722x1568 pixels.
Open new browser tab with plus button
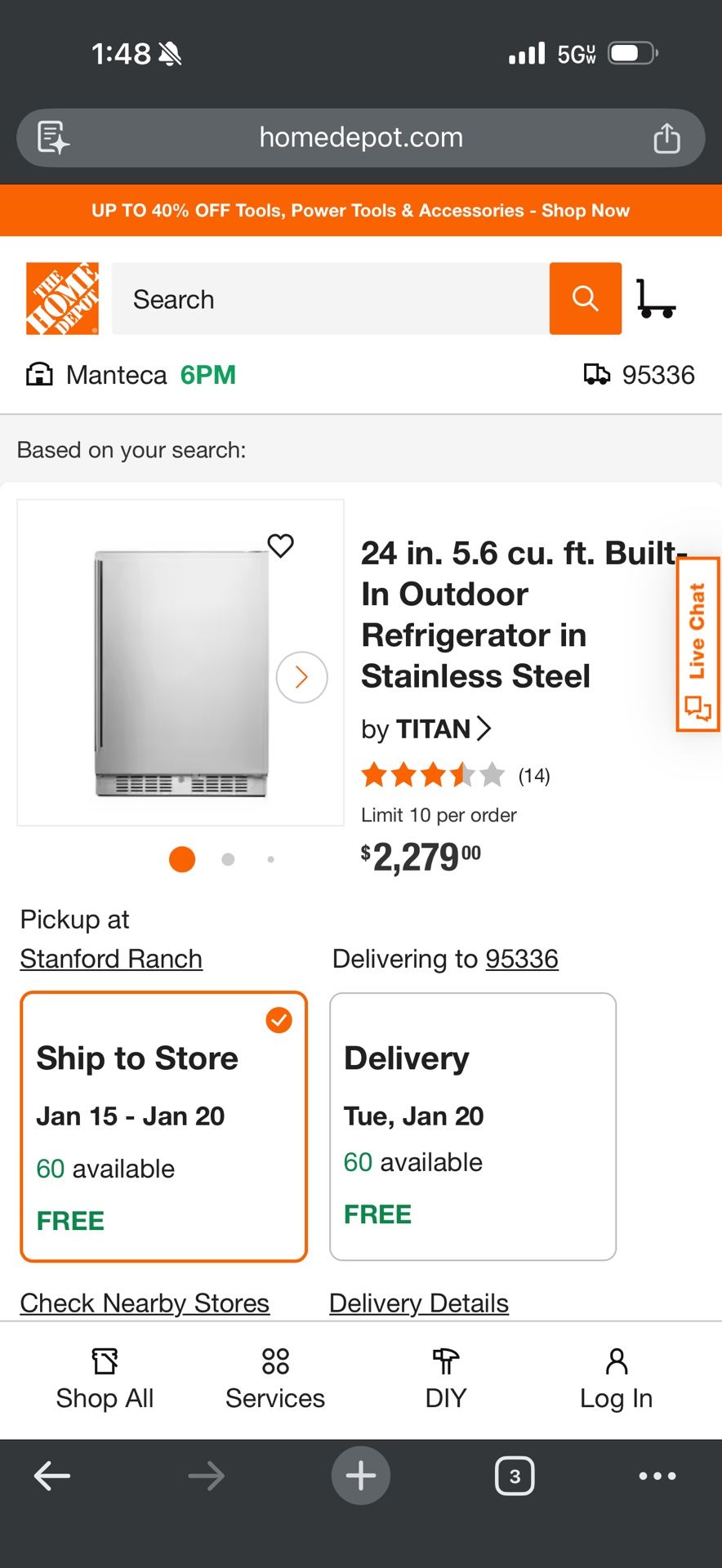[360, 1476]
